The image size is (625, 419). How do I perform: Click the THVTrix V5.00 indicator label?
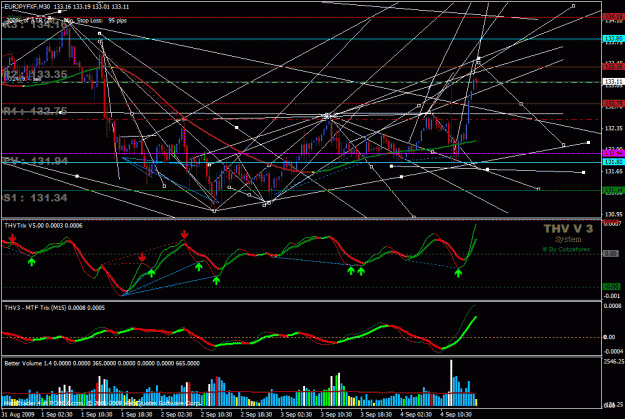point(43,226)
